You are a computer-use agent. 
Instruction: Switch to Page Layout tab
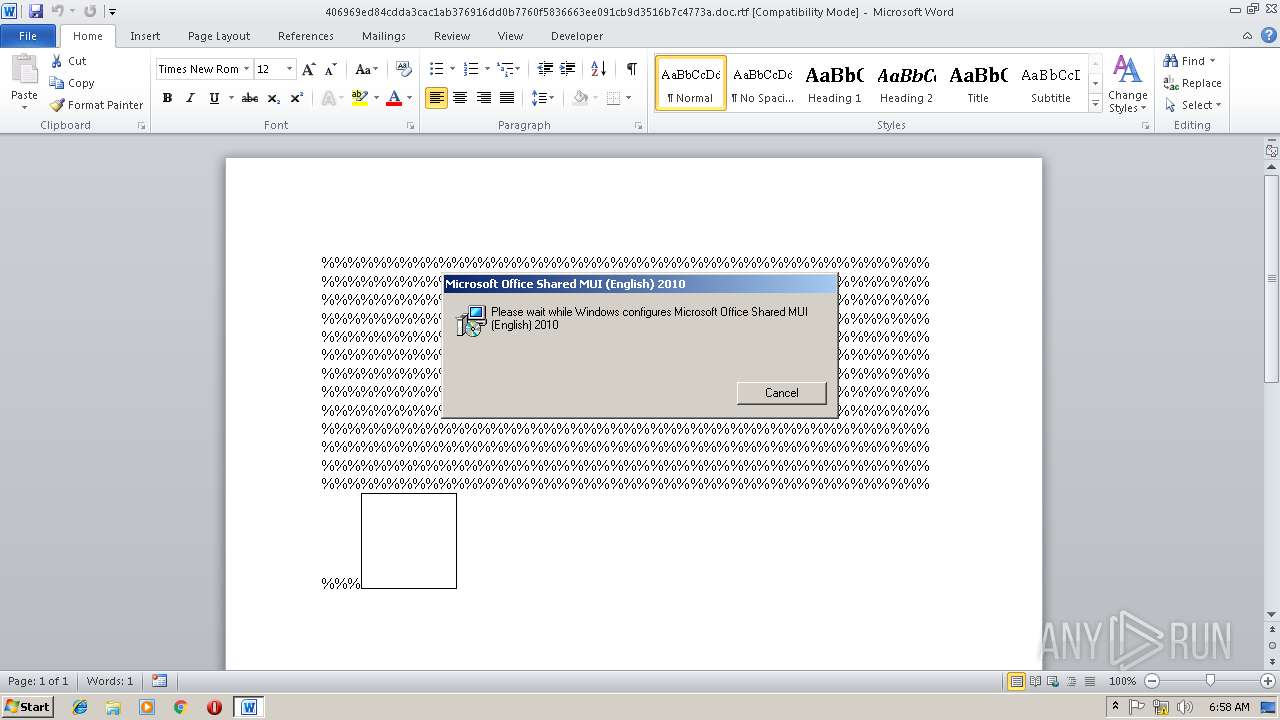[x=219, y=36]
